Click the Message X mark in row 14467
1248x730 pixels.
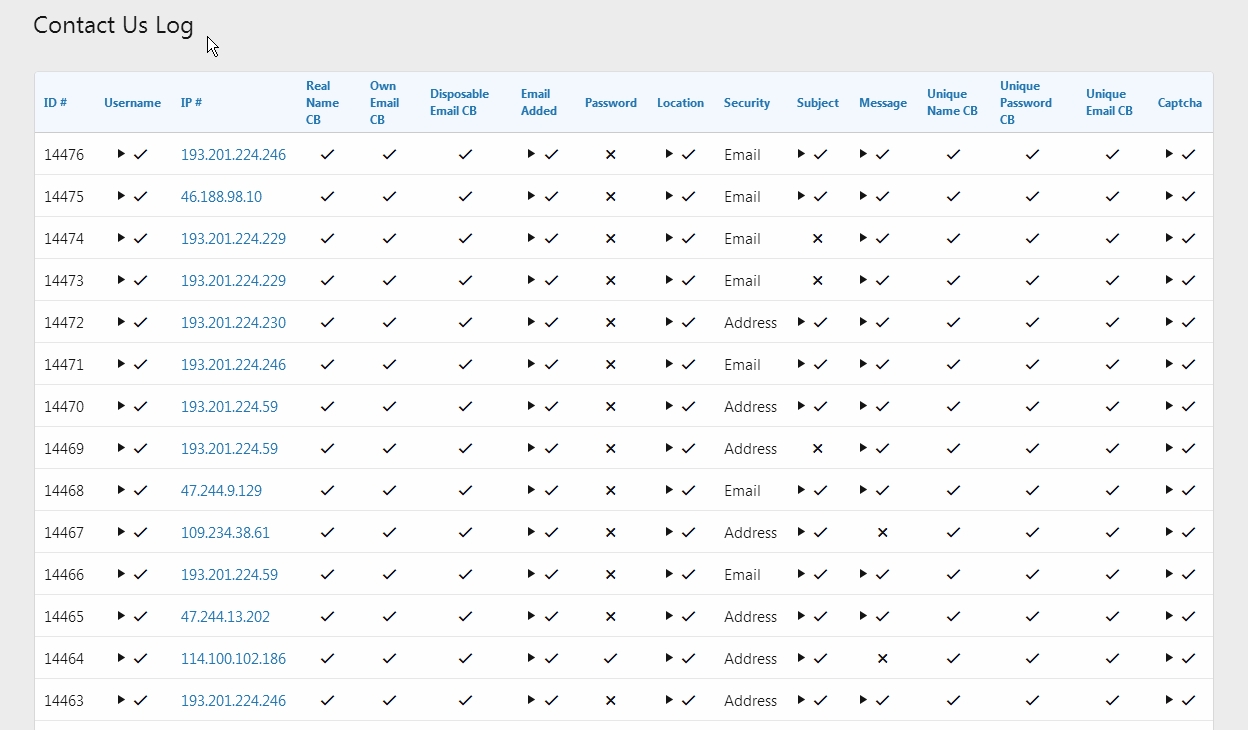[x=882, y=533]
